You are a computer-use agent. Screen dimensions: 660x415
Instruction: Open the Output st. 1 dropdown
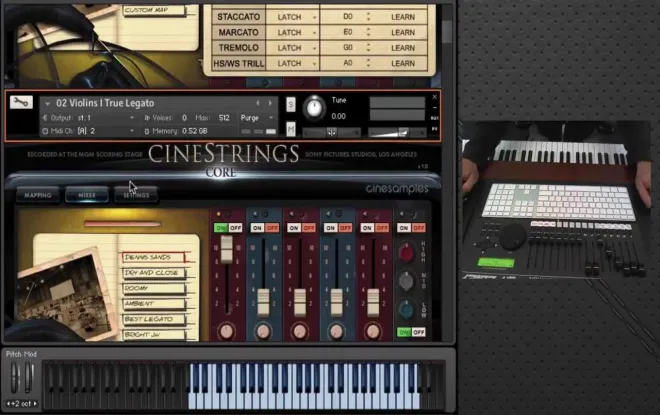click(132, 118)
